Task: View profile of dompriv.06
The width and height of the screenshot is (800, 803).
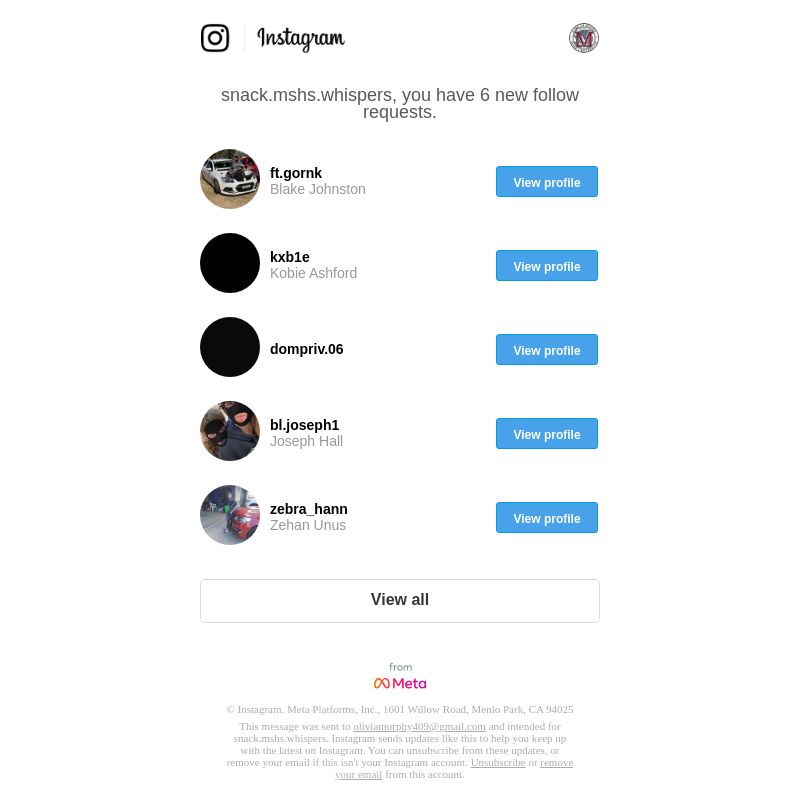Action: click(x=546, y=349)
